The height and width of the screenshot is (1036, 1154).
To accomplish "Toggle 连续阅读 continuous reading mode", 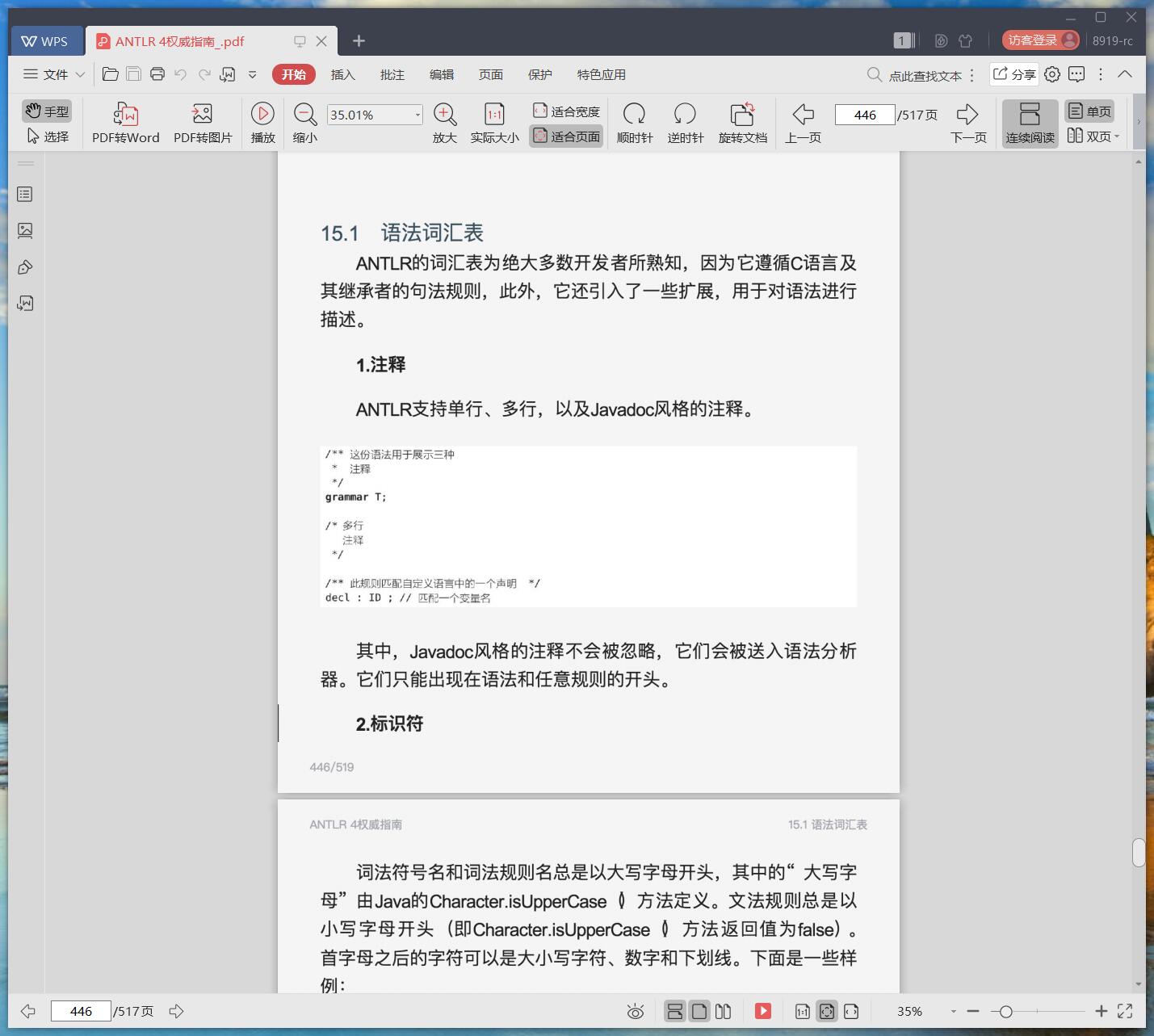I will pos(1029,122).
